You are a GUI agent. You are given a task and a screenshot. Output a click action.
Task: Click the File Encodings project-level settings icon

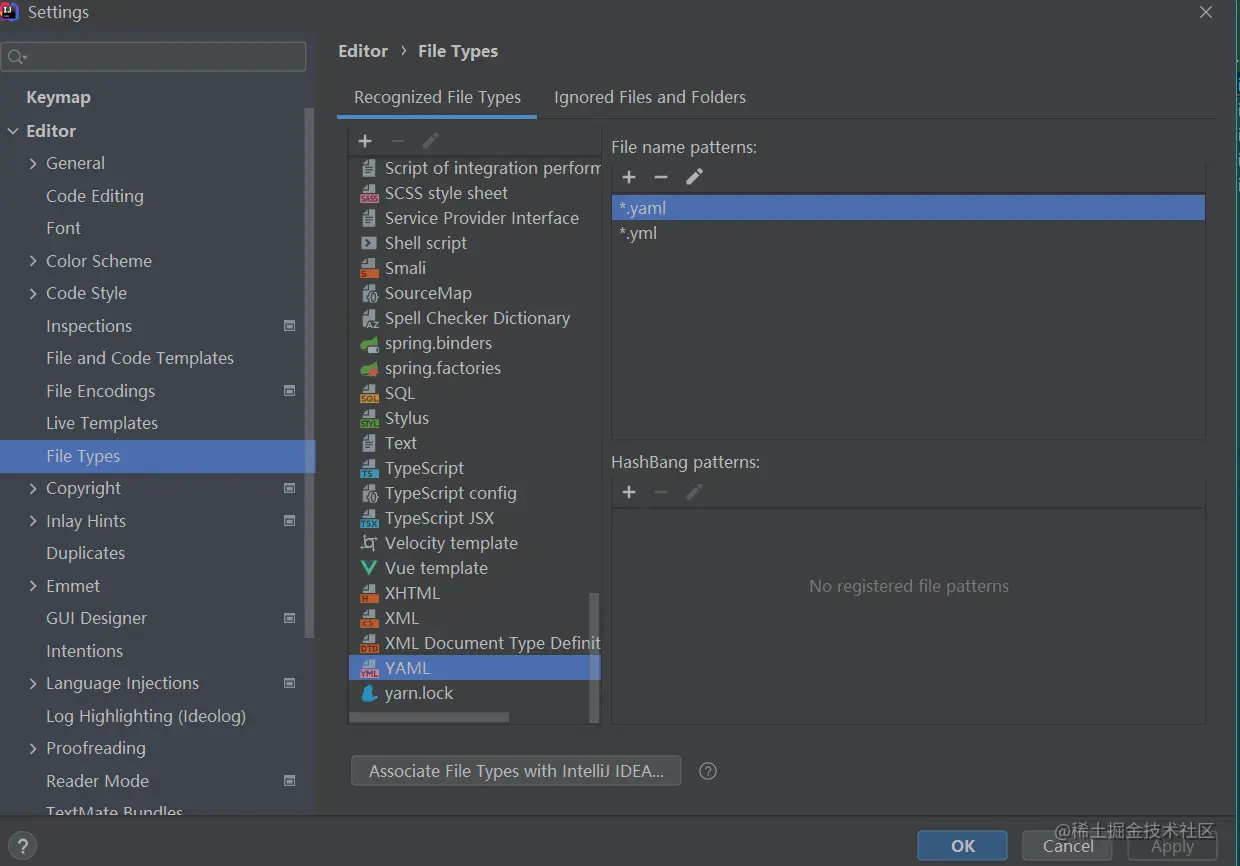[x=290, y=391]
